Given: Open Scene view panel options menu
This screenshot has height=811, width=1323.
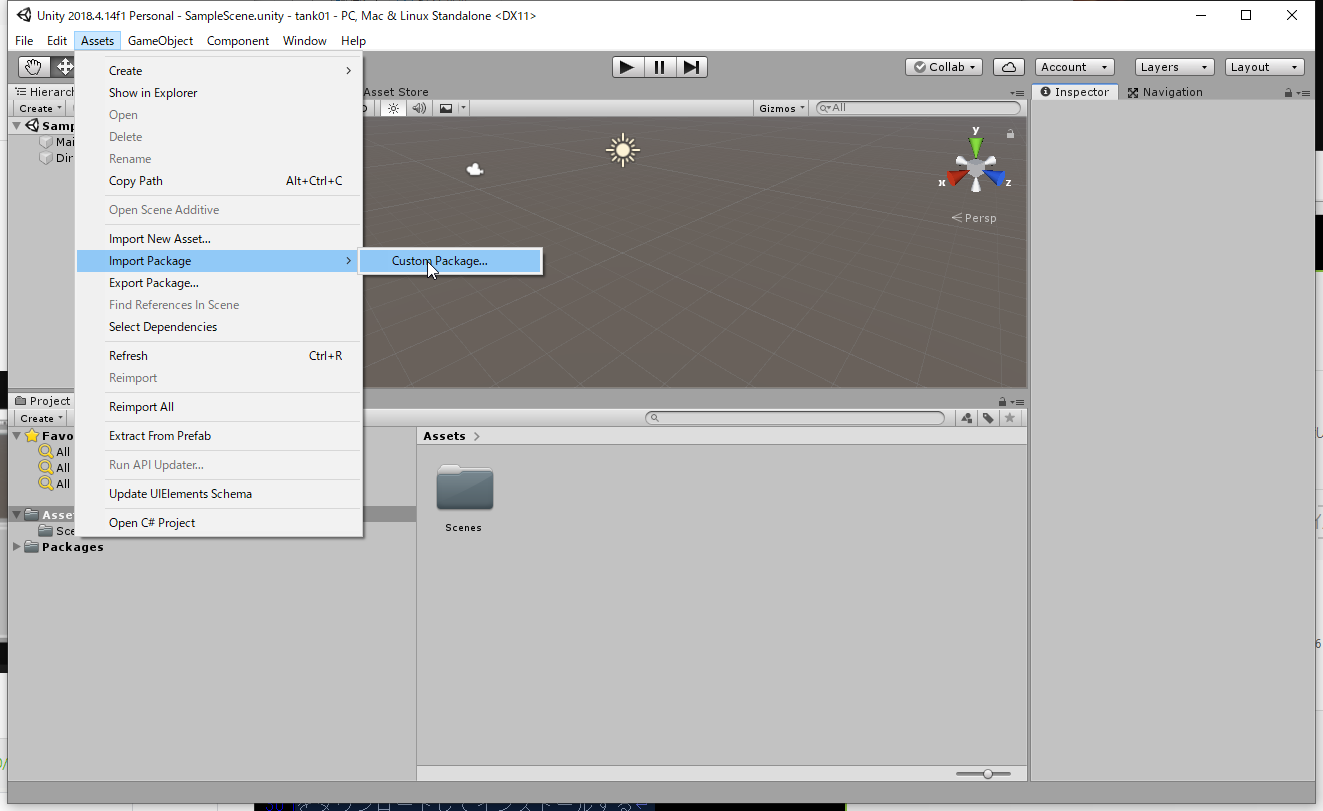Looking at the screenshot, I should [x=1019, y=93].
